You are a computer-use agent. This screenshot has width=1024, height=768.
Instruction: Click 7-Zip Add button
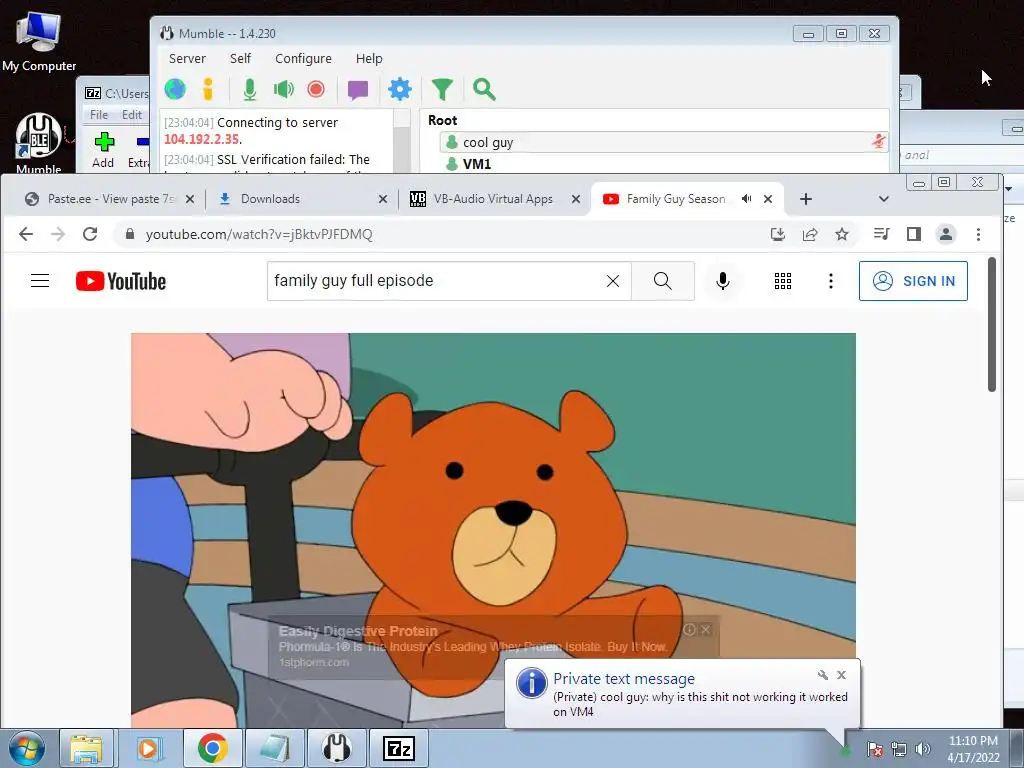pyautogui.click(x=103, y=150)
